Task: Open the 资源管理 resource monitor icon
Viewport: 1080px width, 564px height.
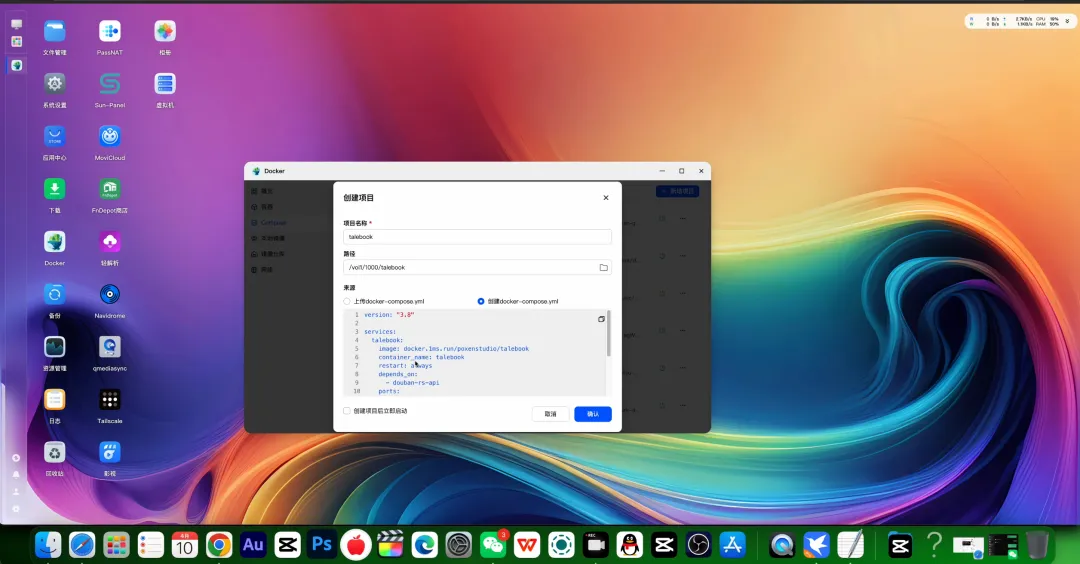Action: pos(54,346)
